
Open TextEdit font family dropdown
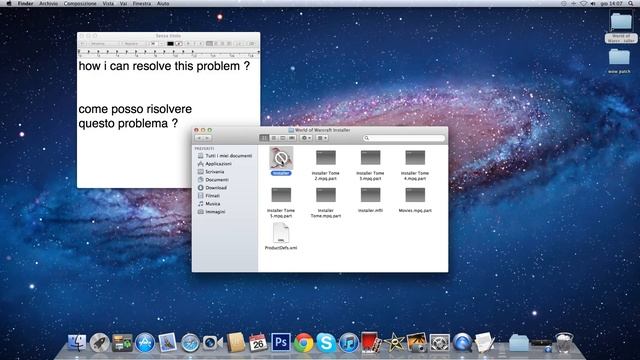pos(105,44)
